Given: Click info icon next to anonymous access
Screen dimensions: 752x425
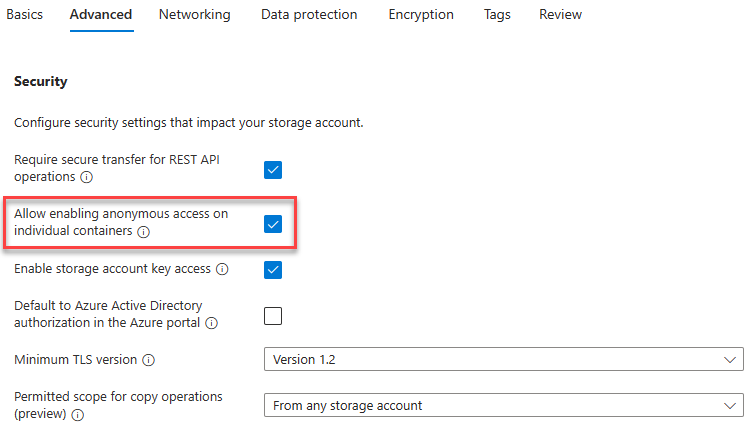Looking at the screenshot, I should point(143,232).
